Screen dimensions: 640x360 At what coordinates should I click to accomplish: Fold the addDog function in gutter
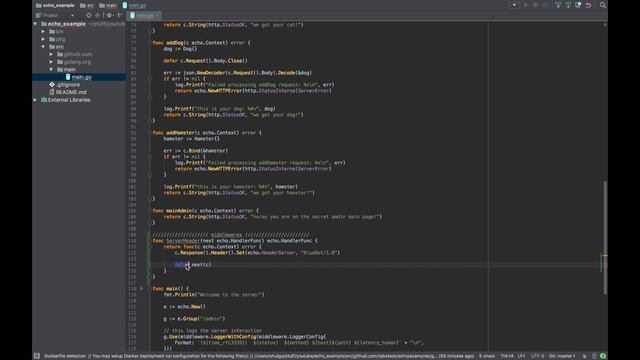(x=150, y=42)
